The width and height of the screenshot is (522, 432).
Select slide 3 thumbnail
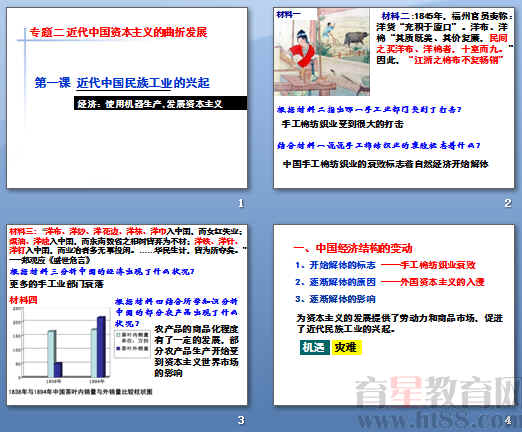pyautogui.click(x=127, y=315)
